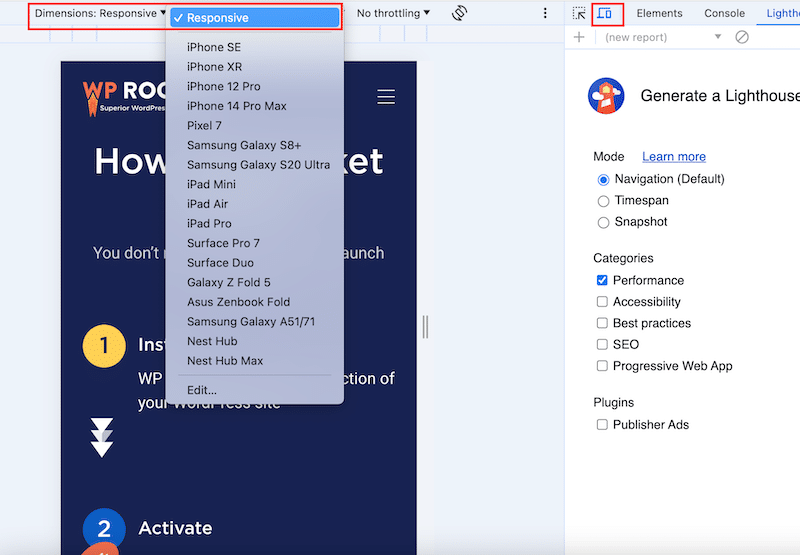Select iPad Pro device

pos(209,223)
